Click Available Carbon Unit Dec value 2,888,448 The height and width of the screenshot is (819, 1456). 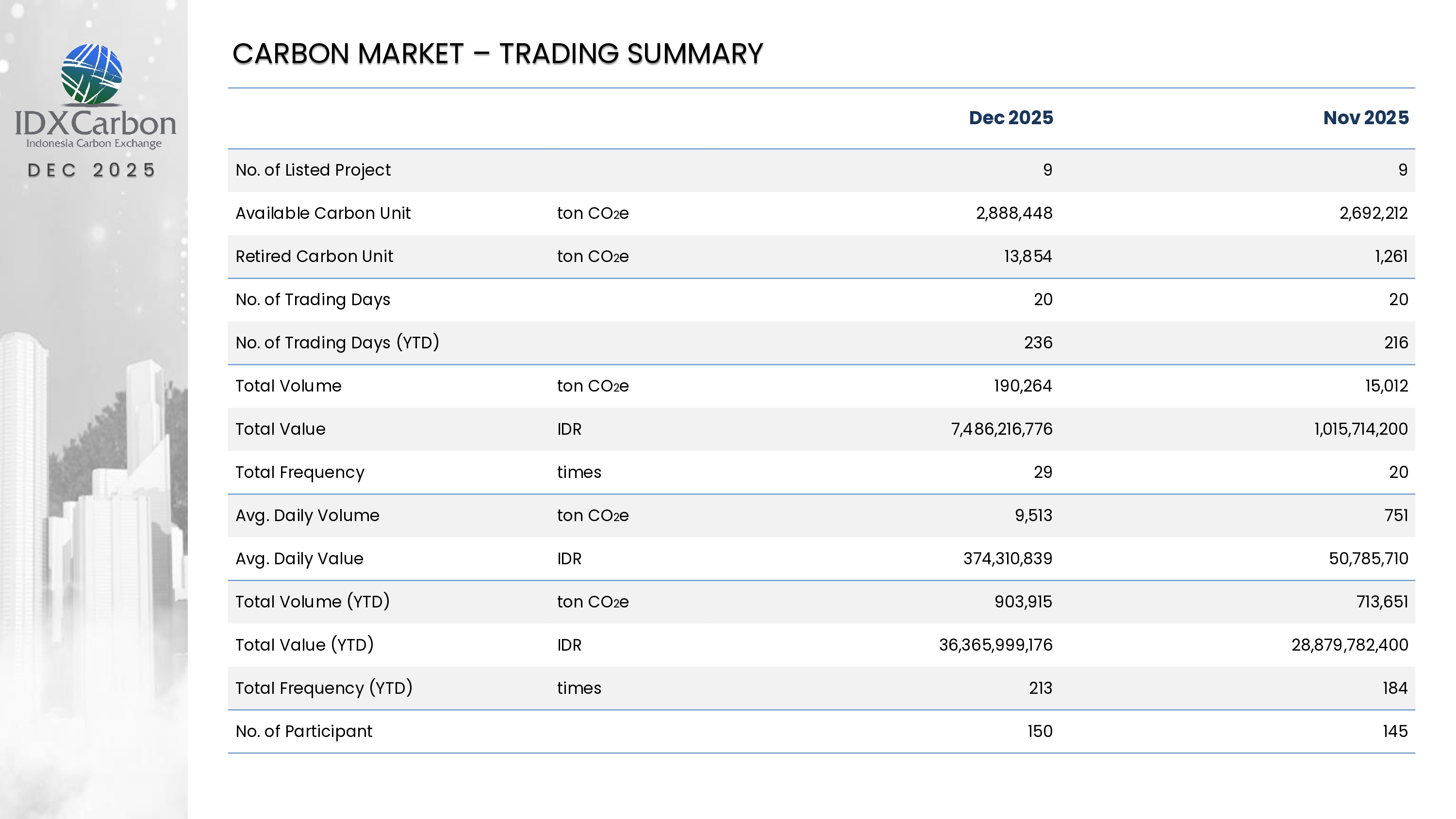pos(1014,213)
